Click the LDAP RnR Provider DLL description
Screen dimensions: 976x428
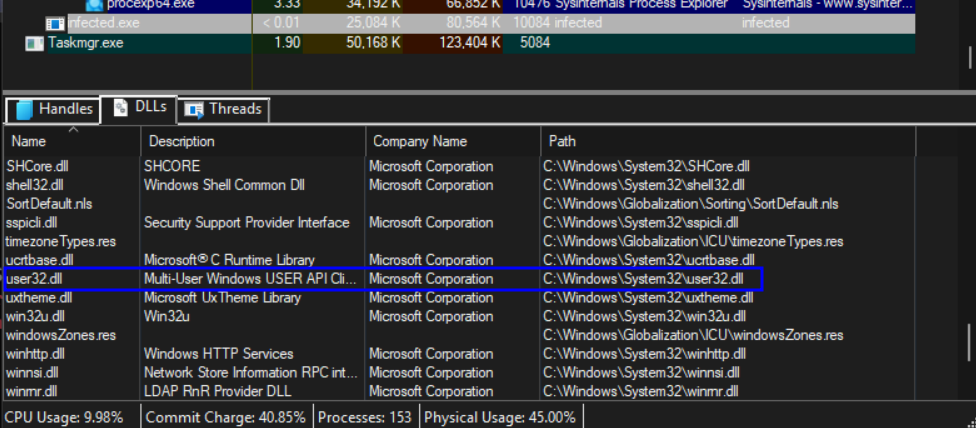point(218,391)
